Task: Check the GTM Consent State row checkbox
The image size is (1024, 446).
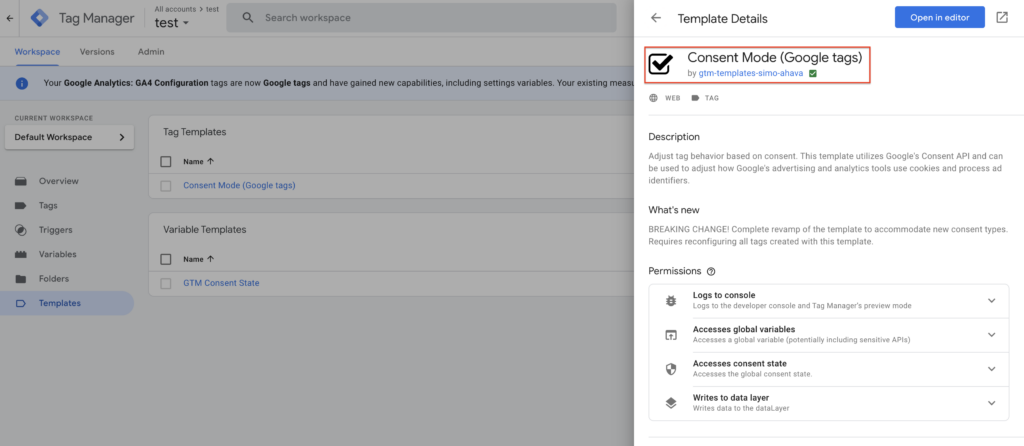Action: (x=166, y=283)
